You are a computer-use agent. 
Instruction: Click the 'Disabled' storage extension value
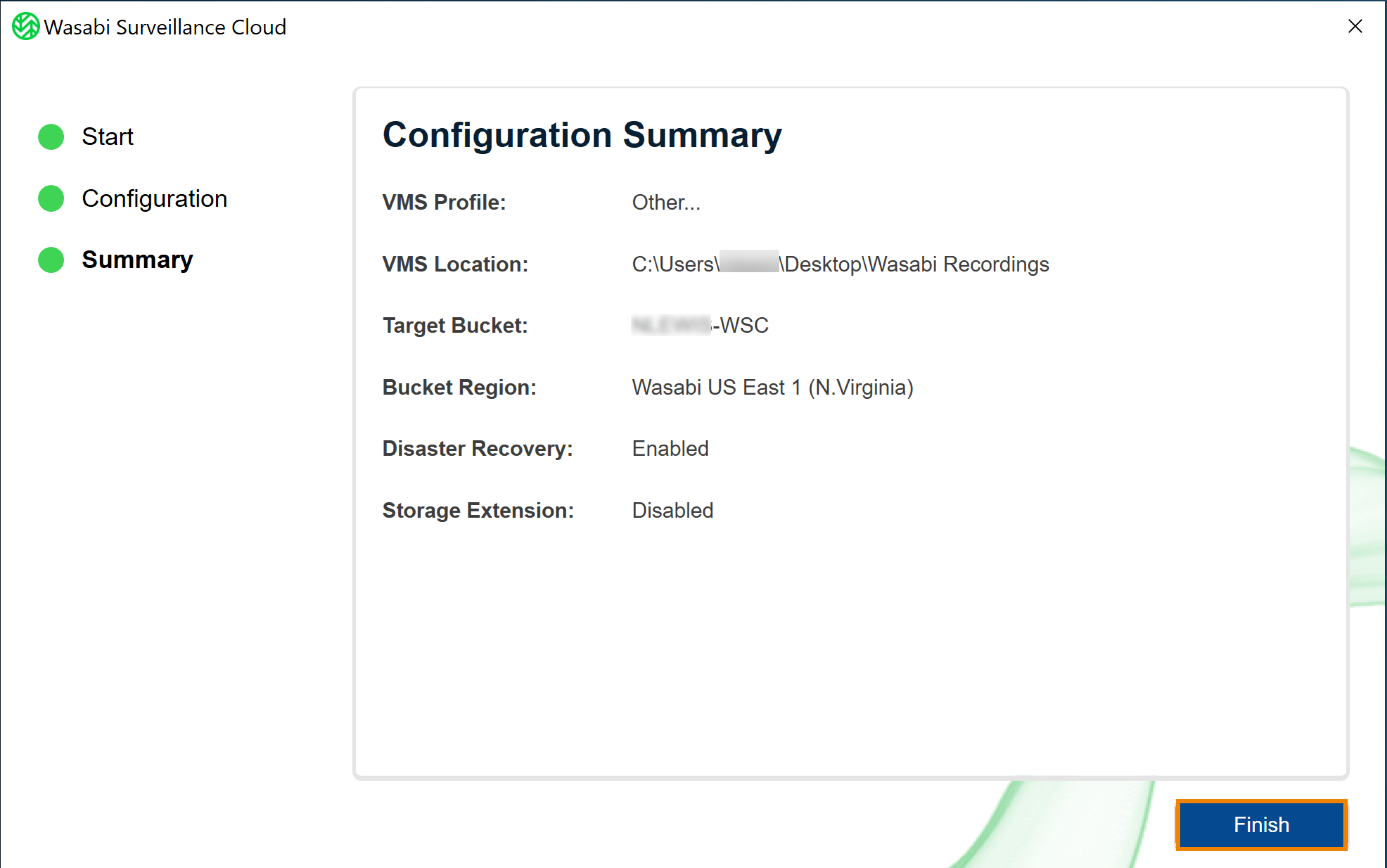click(673, 510)
